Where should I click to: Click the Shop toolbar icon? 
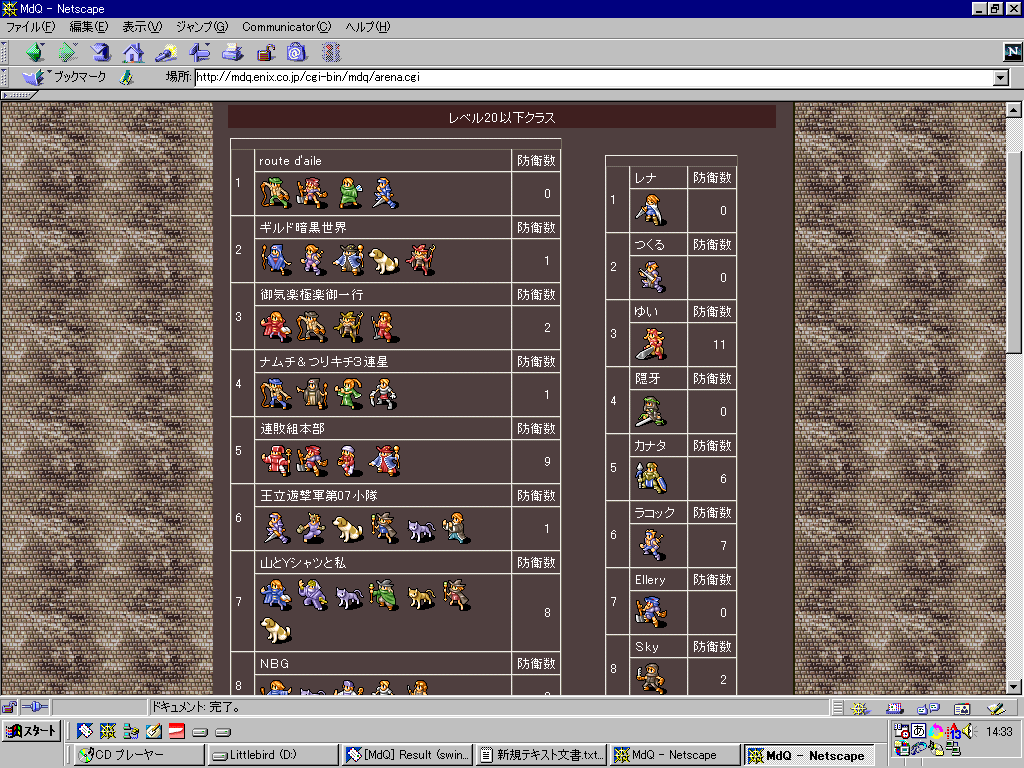[297, 52]
